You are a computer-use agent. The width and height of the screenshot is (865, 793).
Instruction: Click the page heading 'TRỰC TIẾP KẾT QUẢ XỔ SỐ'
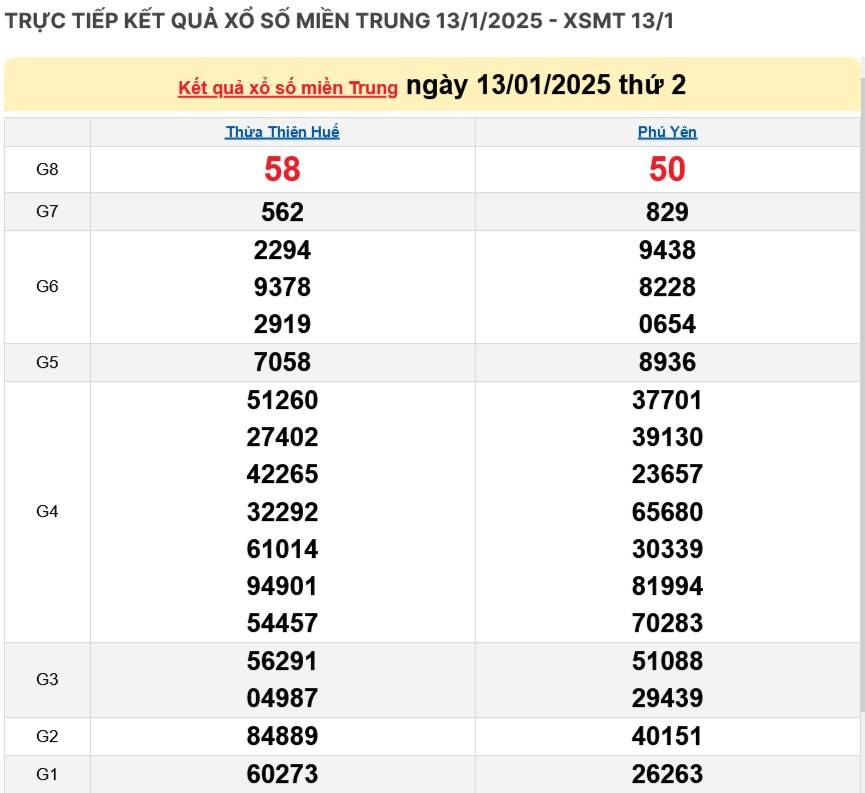coord(339,21)
